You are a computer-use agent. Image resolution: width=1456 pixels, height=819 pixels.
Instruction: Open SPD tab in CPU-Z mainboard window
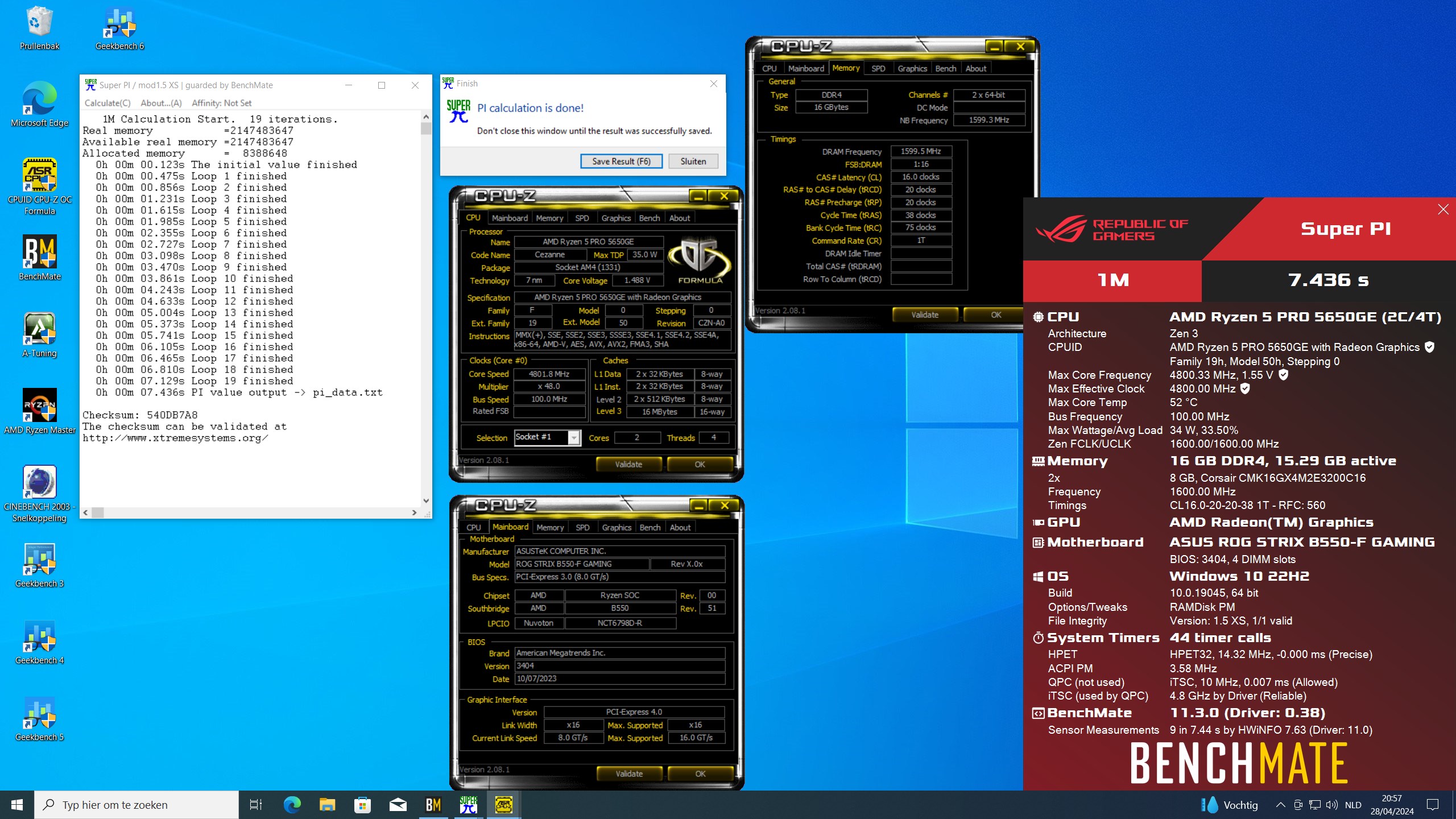coord(582,527)
